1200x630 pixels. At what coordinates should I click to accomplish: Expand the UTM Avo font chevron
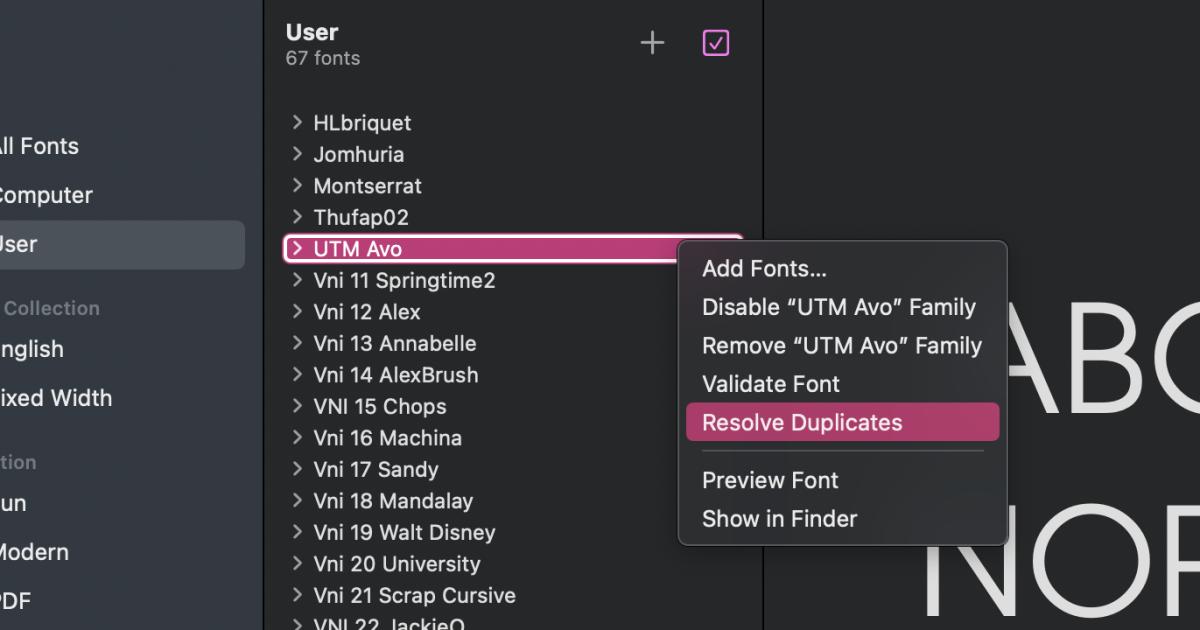point(297,248)
